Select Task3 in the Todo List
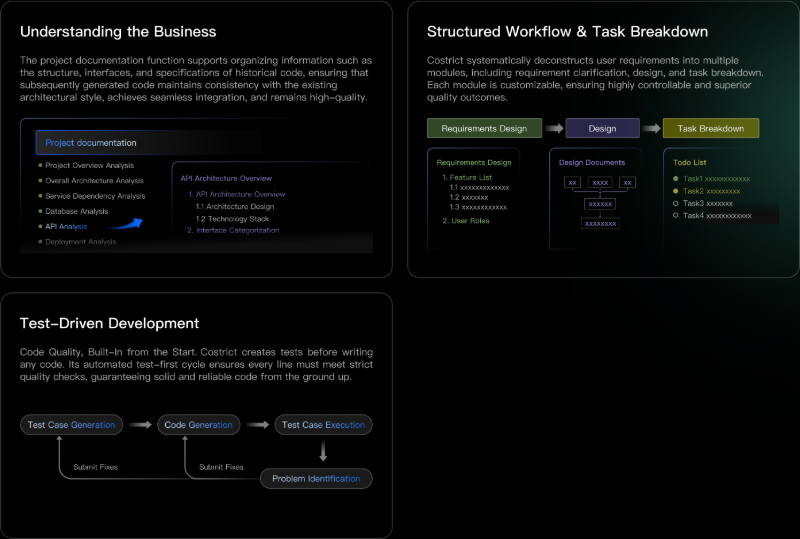This screenshot has height=539, width=800. (x=708, y=203)
